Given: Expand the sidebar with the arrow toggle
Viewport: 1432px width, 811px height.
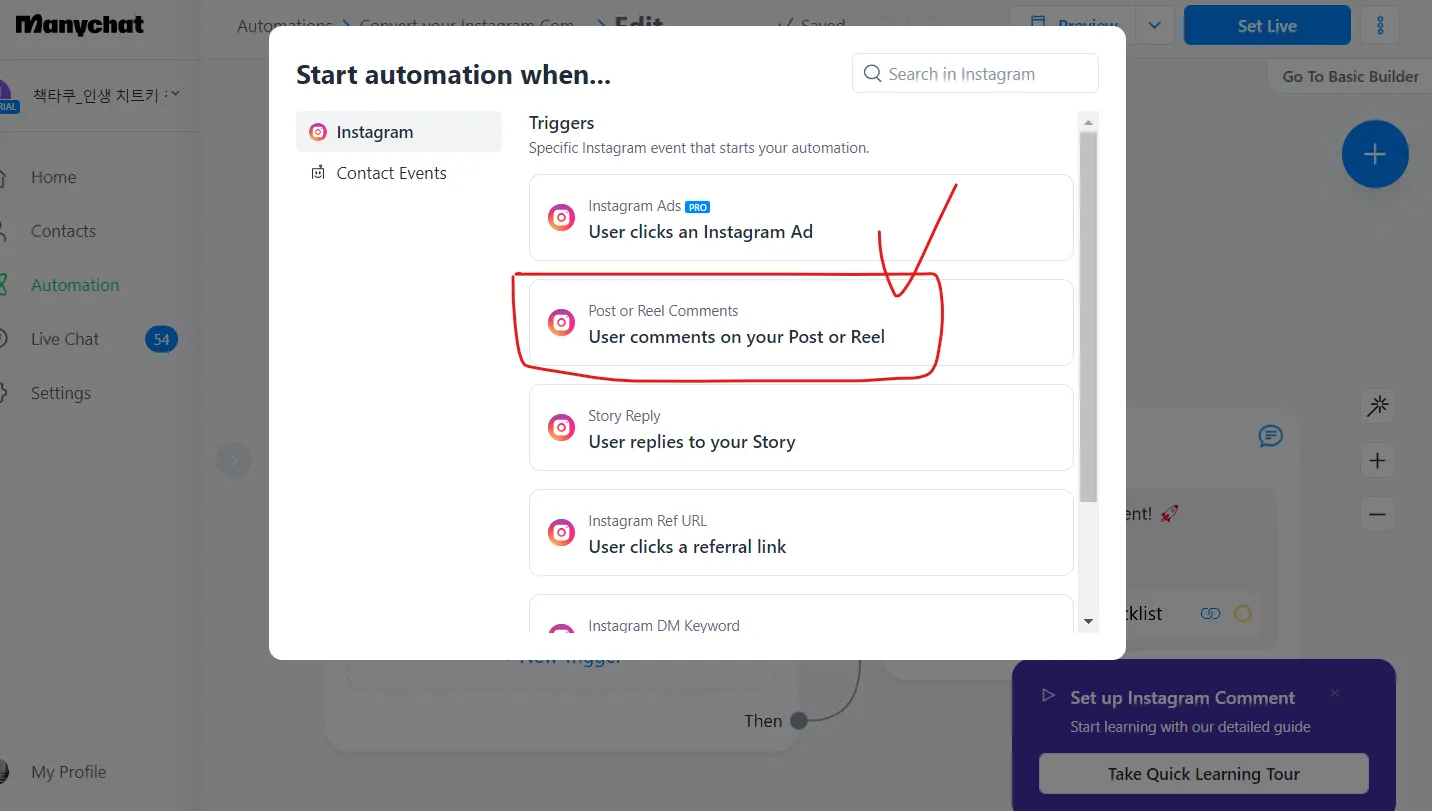Looking at the screenshot, I should click(234, 461).
